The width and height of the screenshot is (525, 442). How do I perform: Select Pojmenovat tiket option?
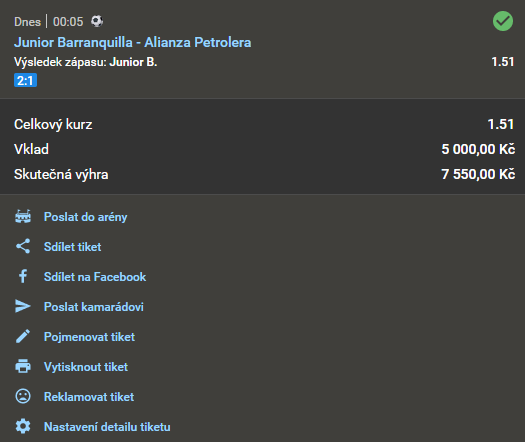89,337
